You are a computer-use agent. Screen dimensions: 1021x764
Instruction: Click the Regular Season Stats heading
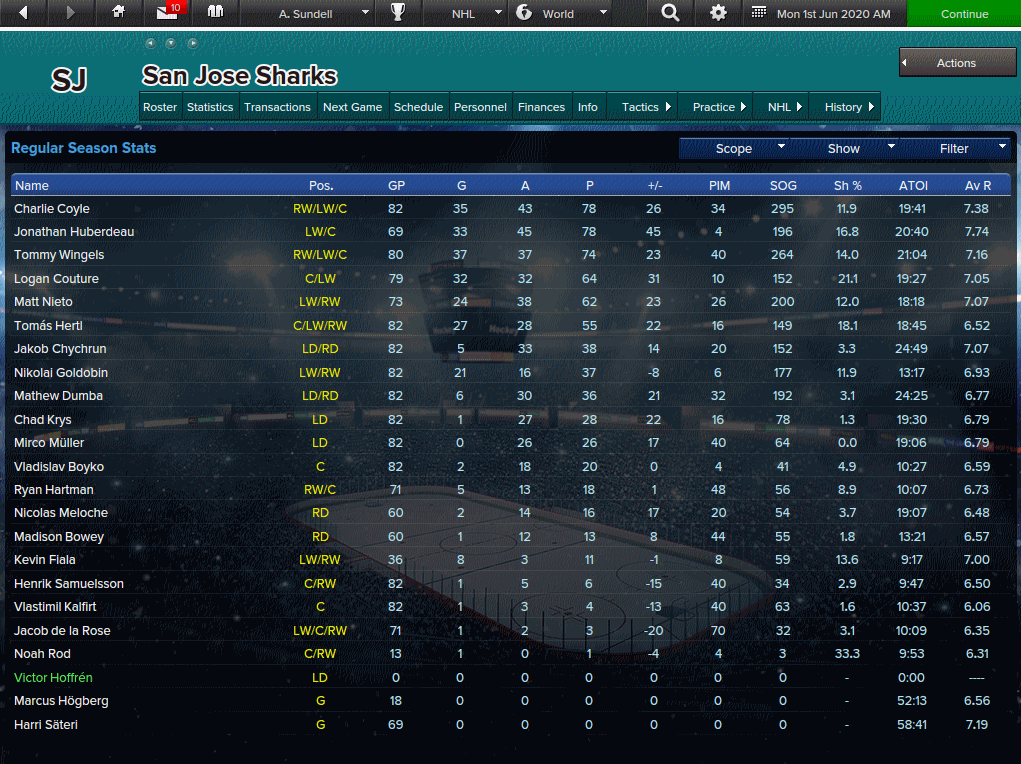pos(83,148)
